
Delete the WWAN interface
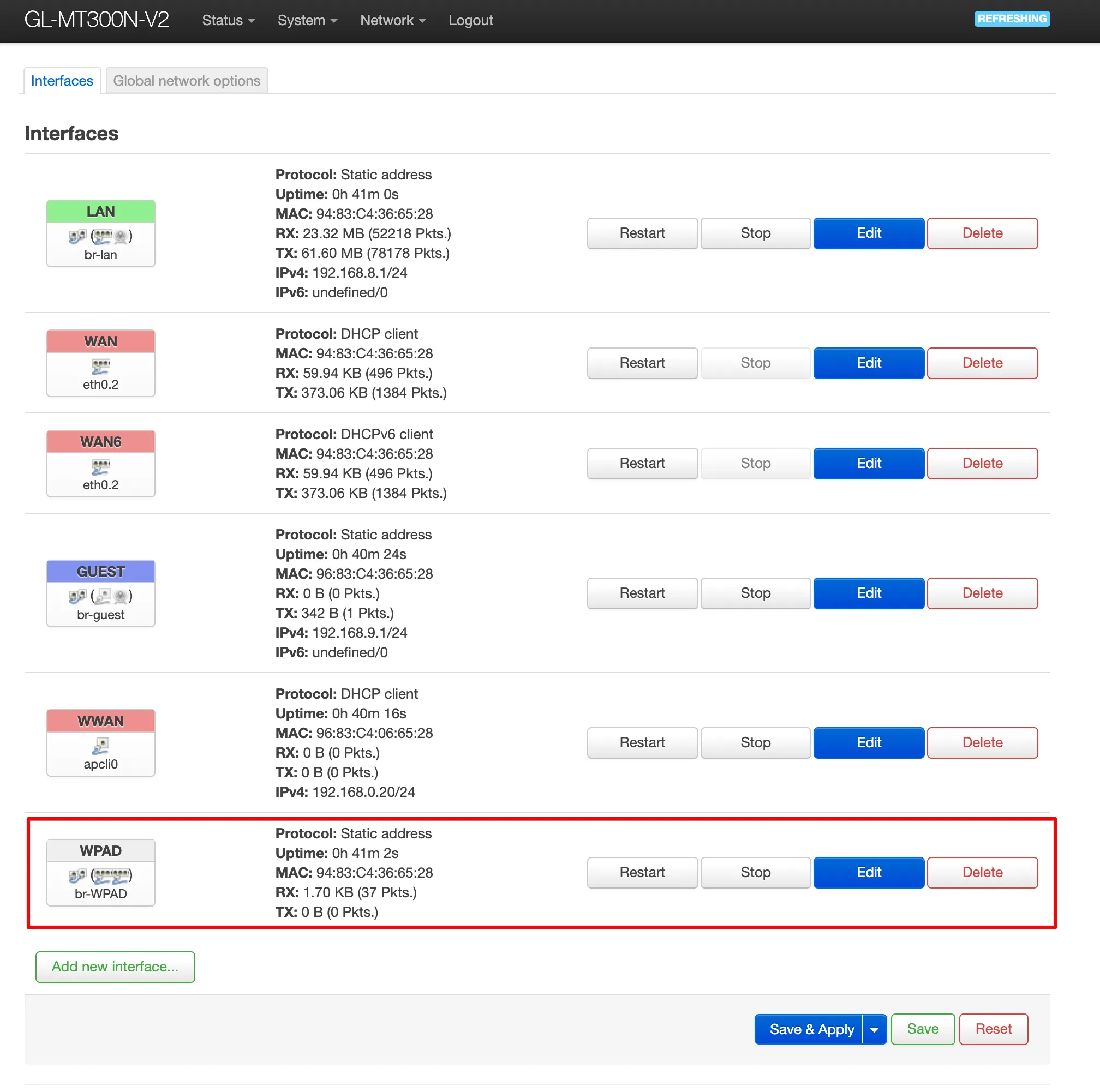click(982, 742)
